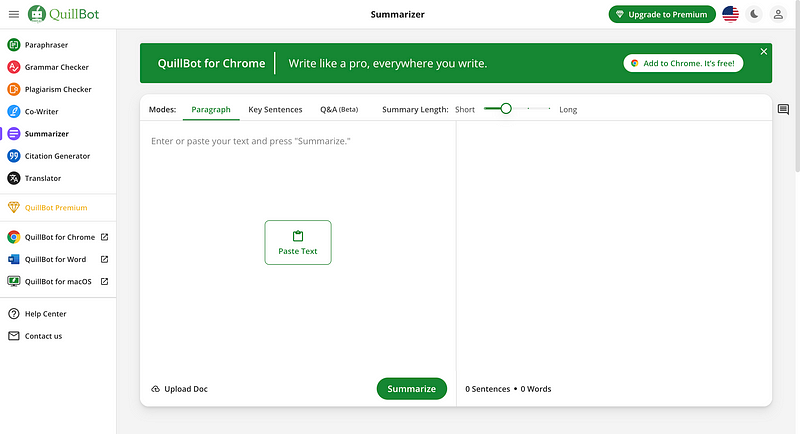The image size is (800, 434).
Task: Open the user account profile icon
Action: coord(778,14)
